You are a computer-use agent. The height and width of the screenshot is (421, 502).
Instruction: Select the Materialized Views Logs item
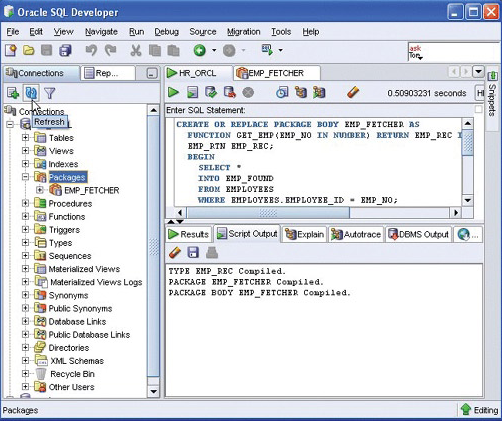point(96,282)
